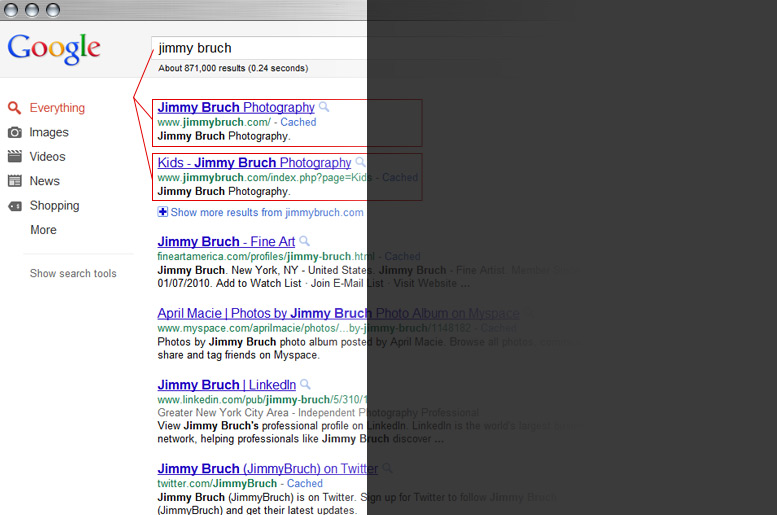777x515 pixels.
Task: Click 'About 871,000 results (0.24 seconds)' text
Action: 233,68
